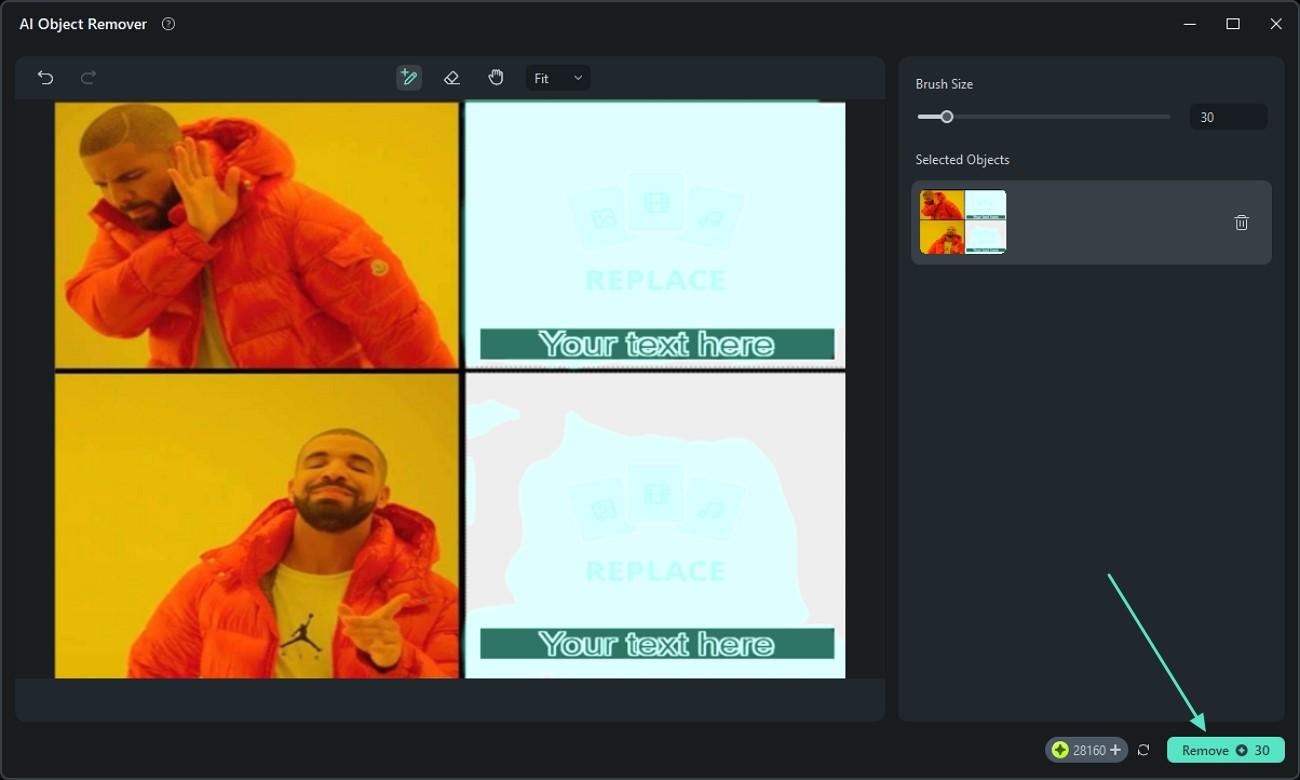Image resolution: width=1300 pixels, height=780 pixels.
Task: Click the redo arrow icon
Action: (x=88, y=77)
